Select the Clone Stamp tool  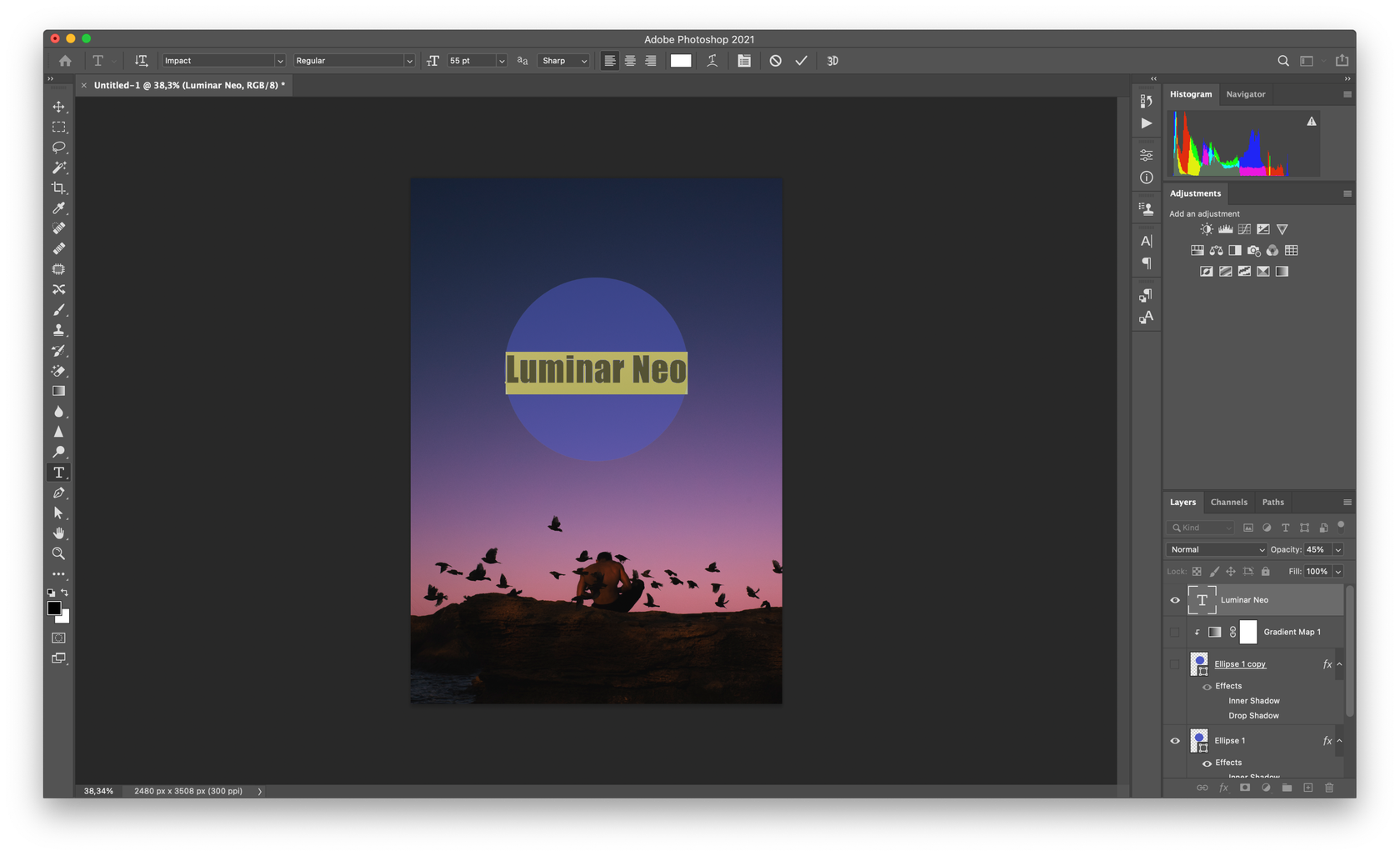click(x=58, y=330)
